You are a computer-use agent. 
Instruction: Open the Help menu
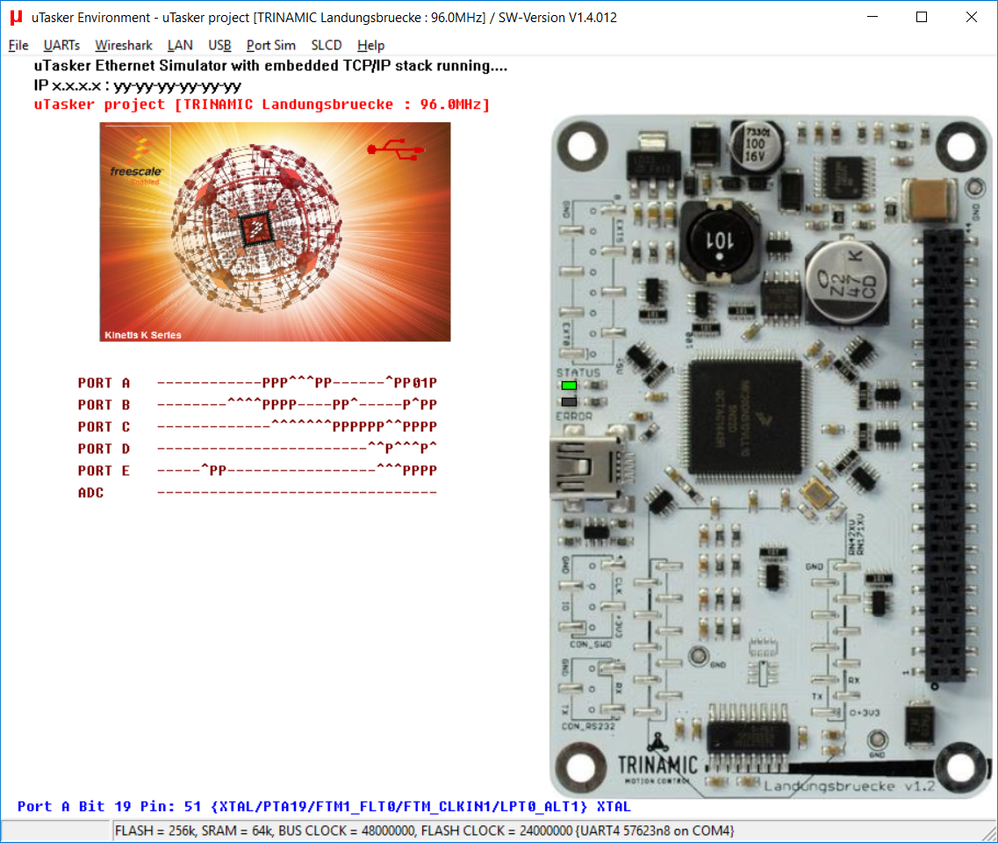[x=370, y=45]
